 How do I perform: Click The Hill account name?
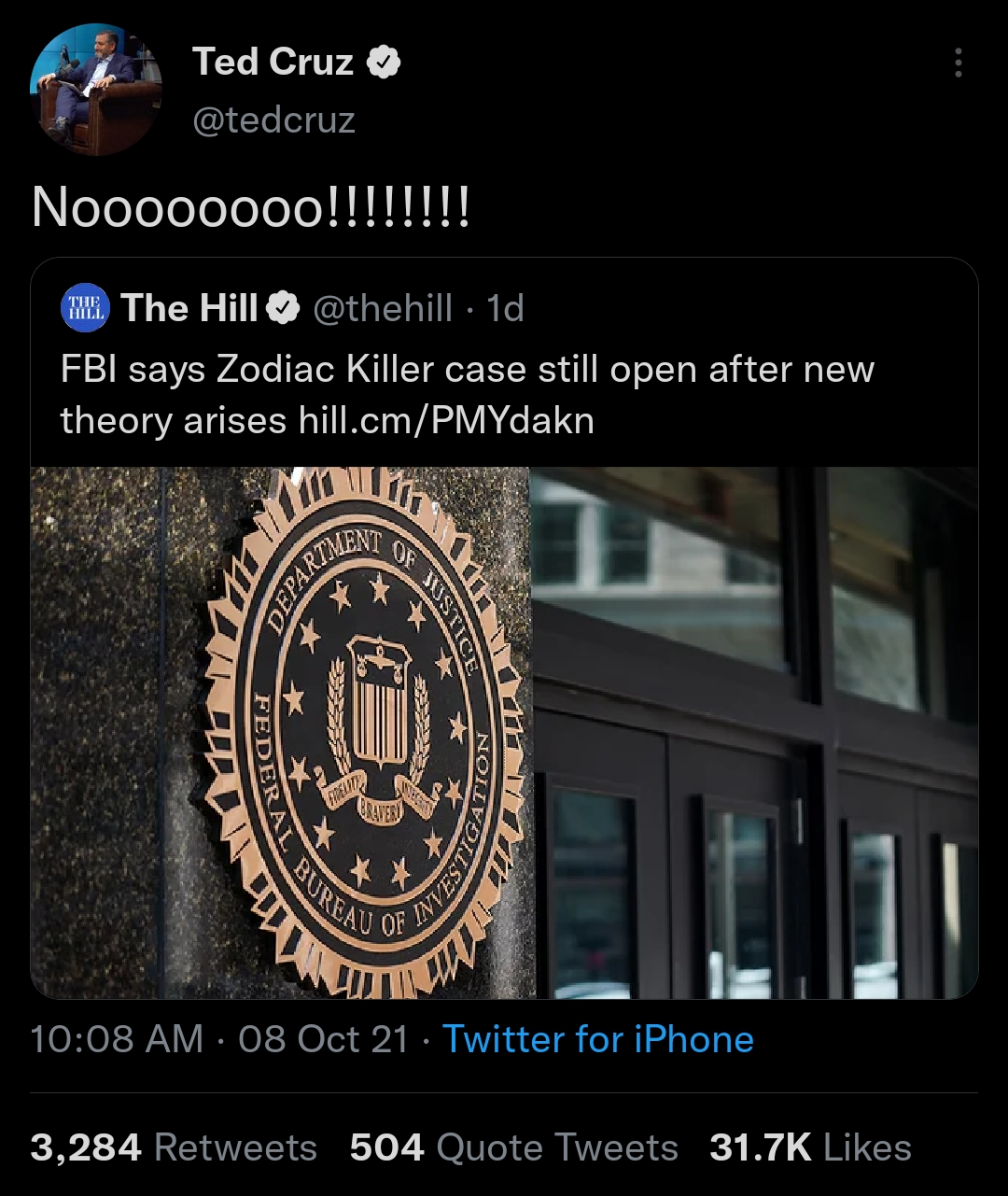(x=189, y=308)
